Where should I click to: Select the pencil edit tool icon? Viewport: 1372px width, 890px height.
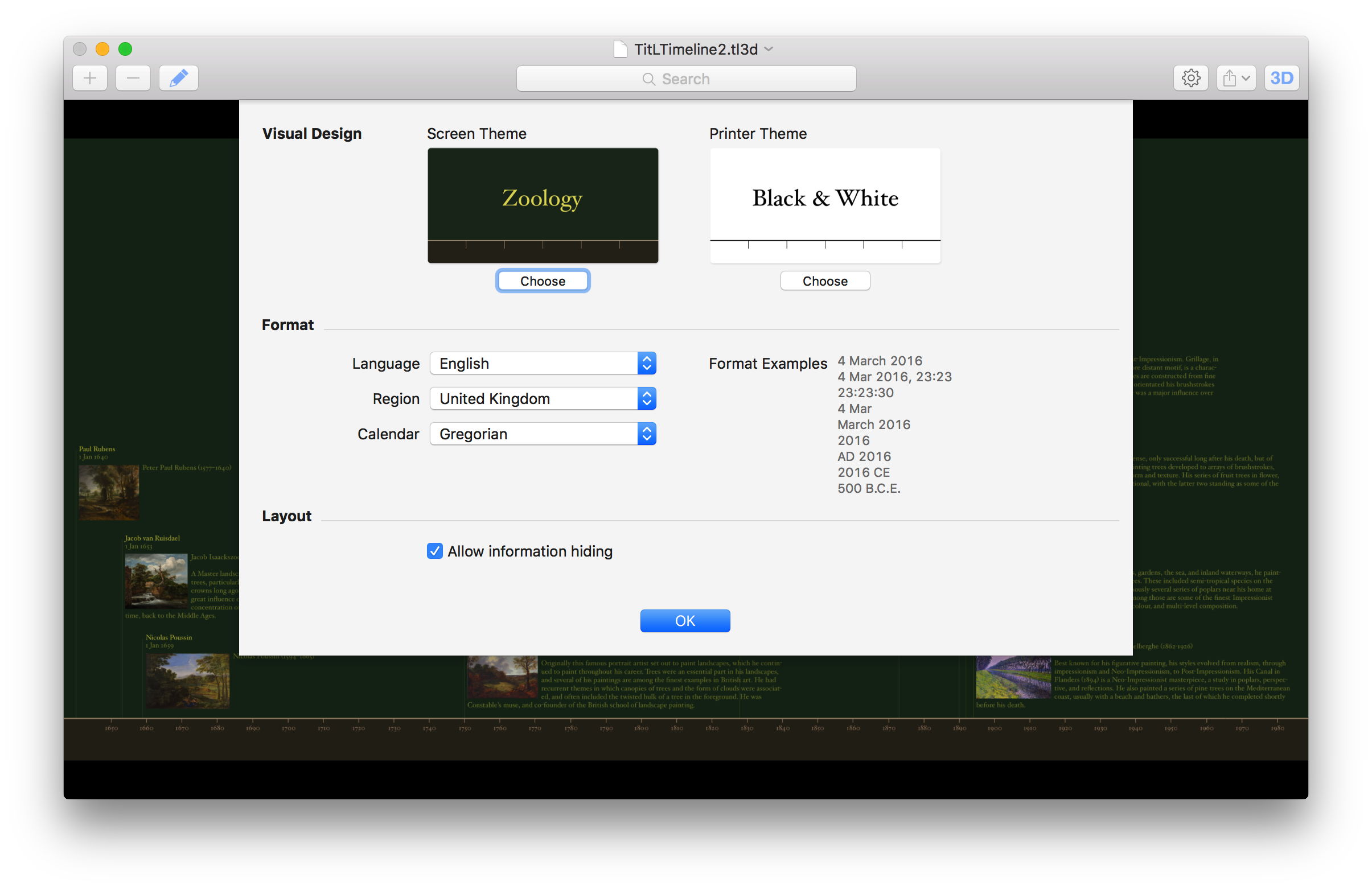pos(179,79)
